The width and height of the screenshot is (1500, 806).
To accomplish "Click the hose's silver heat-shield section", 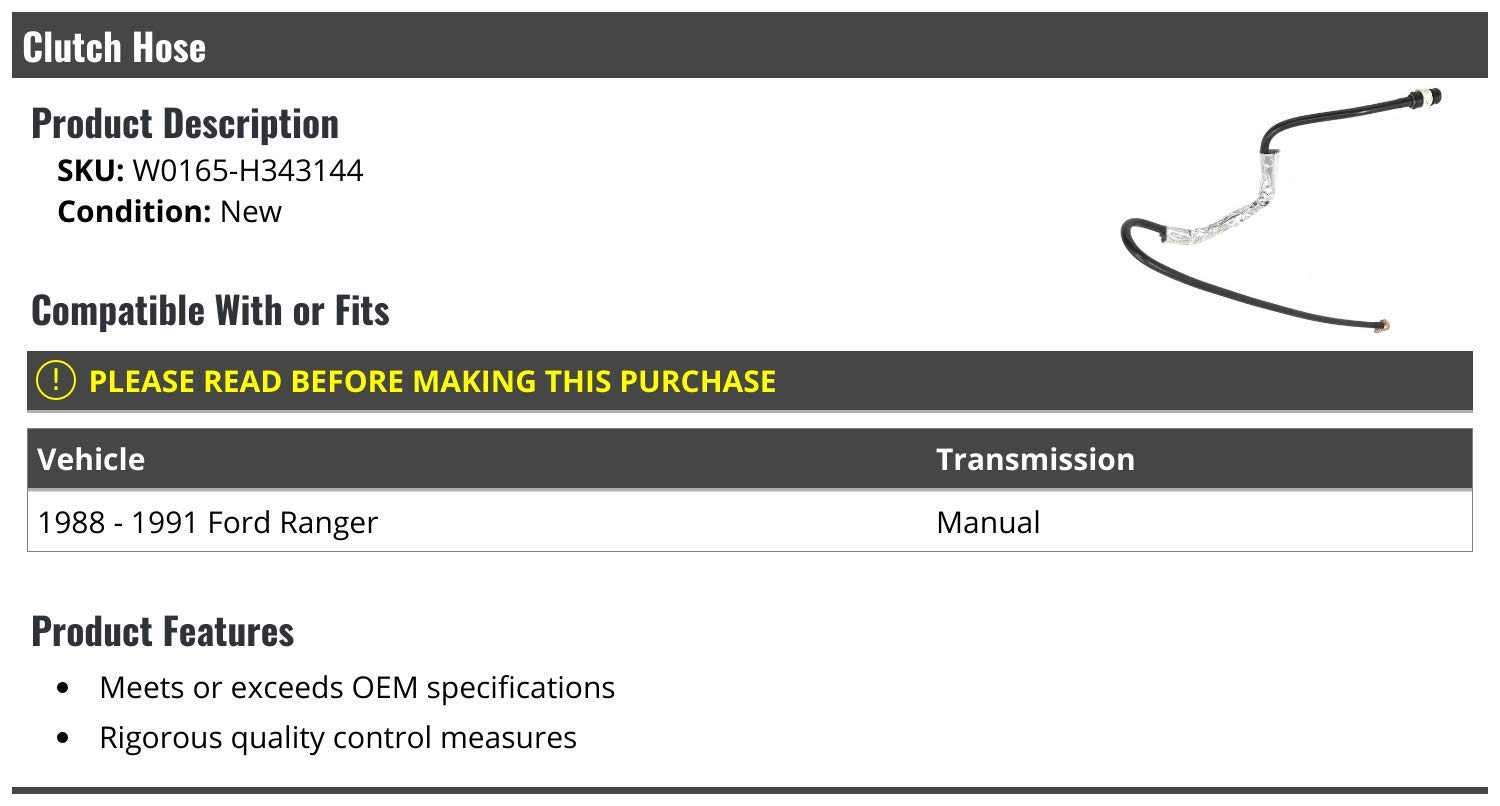I will [x=1219, y=211].
